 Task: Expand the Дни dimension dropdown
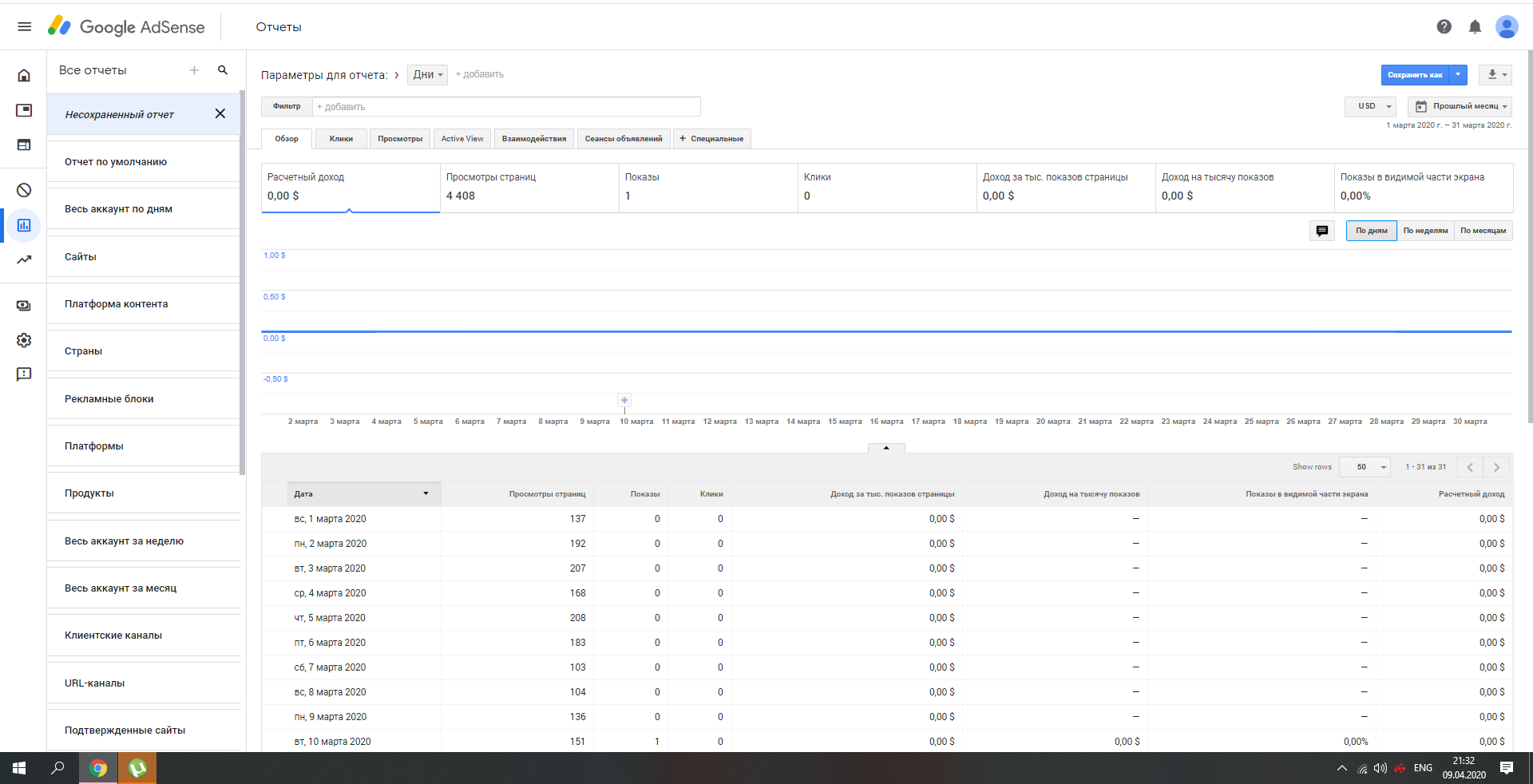[427, 75]
